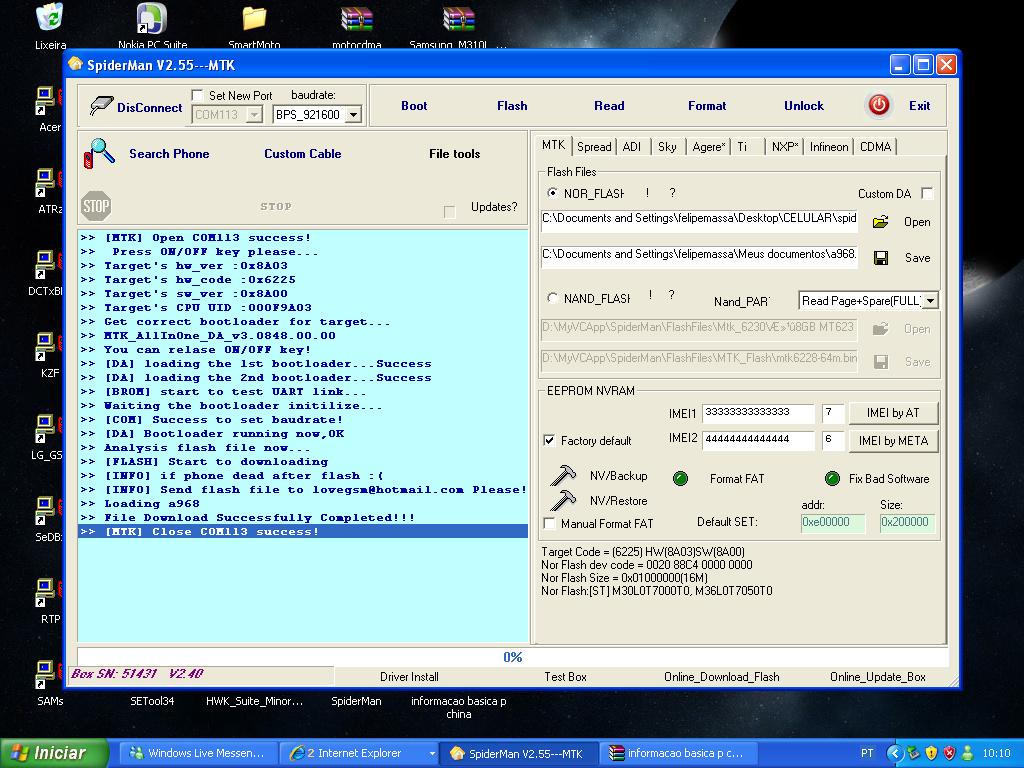Open the KZF desktop shortcut
The height and width of the screenshot is (768, 1024).
click(47, 355)
